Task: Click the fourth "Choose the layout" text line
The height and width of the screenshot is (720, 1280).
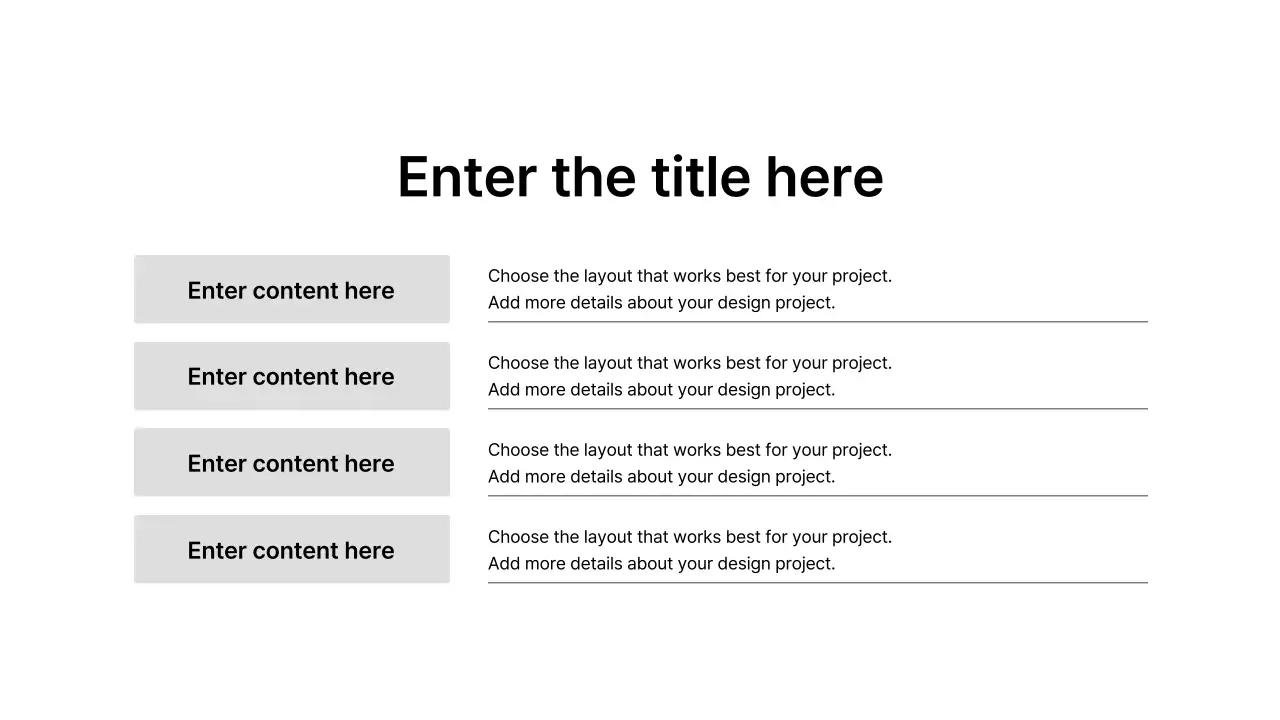Action: 690,537
